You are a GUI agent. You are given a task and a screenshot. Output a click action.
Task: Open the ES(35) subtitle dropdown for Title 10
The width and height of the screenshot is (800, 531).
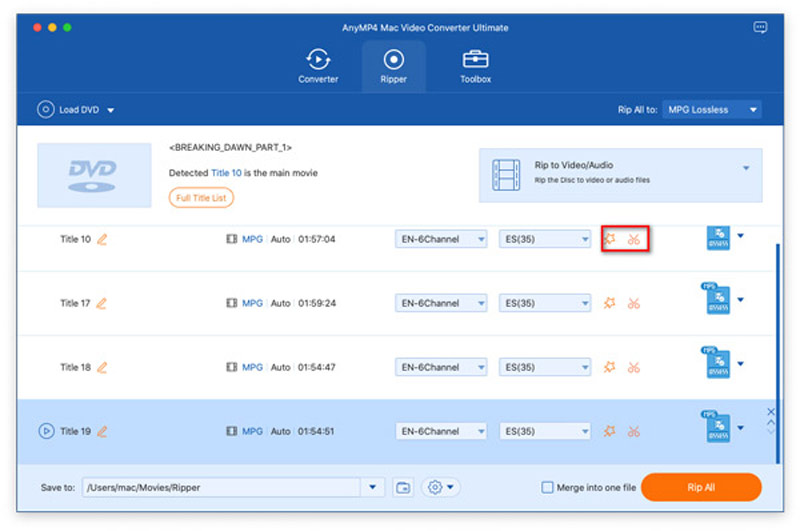[544, 239]
